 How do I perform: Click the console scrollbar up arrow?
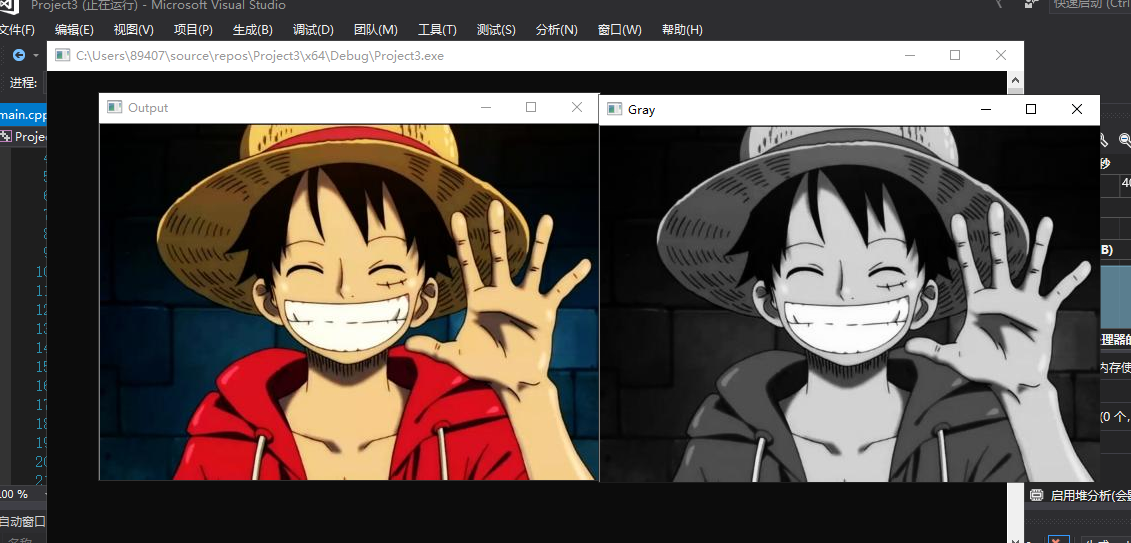tap(1016, 79)
